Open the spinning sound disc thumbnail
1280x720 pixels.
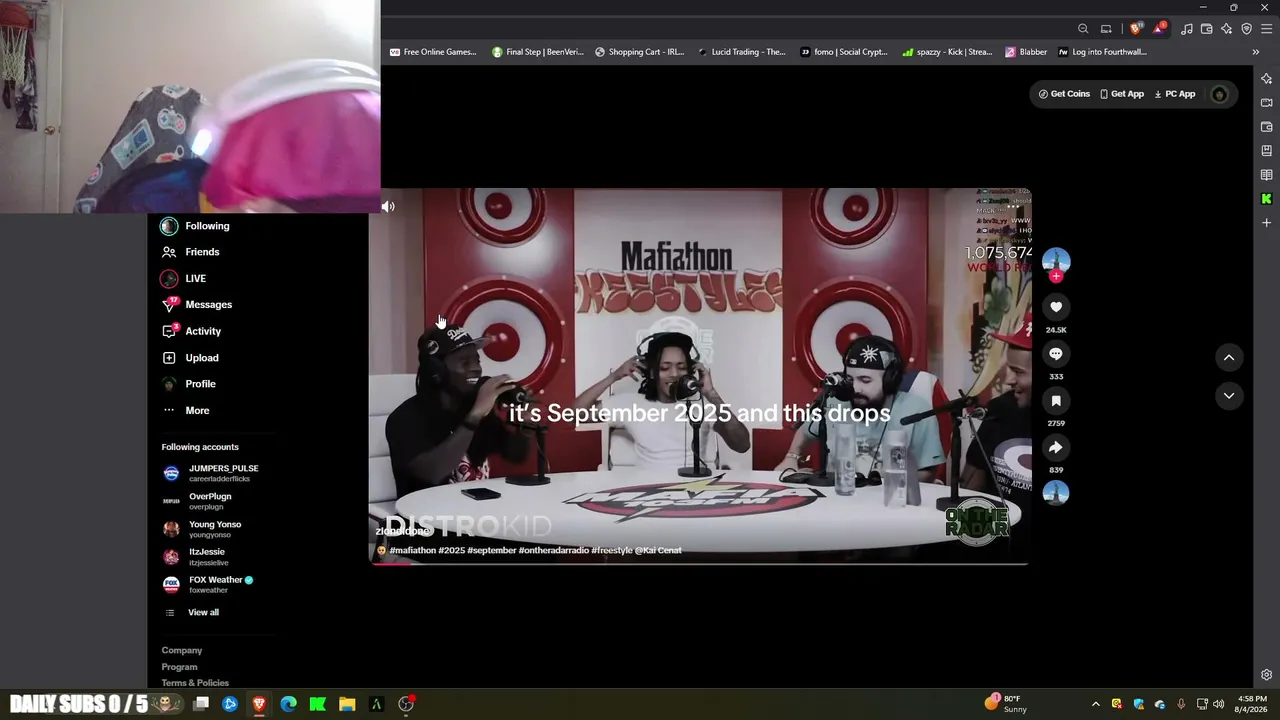(1056, 493)
